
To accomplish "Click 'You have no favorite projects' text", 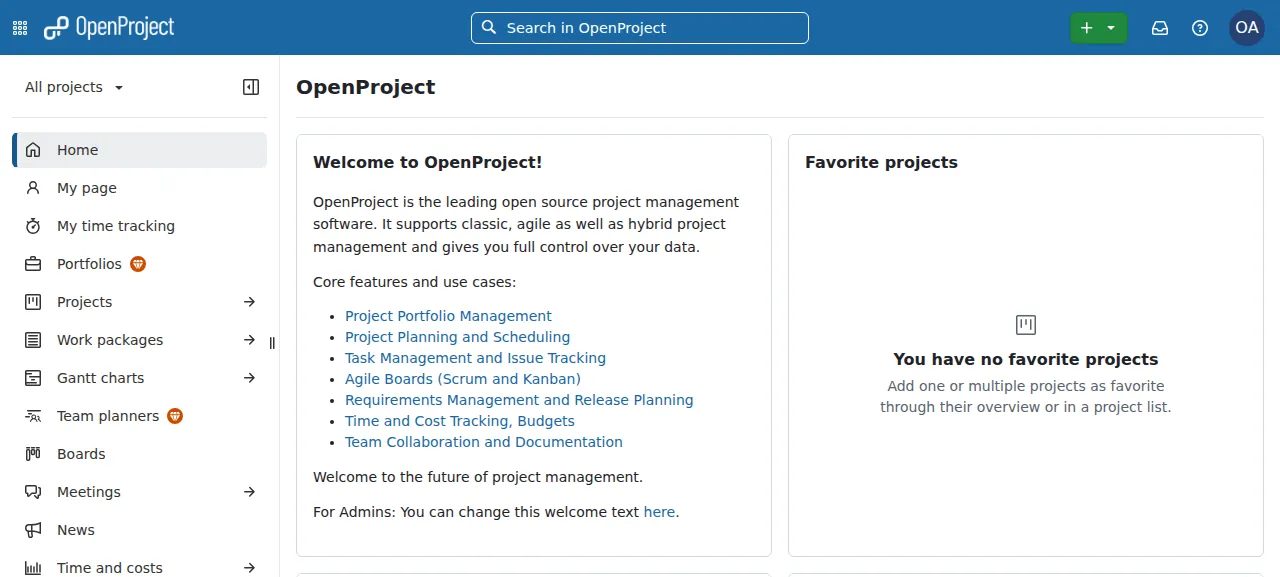I will click(1026, 359).
